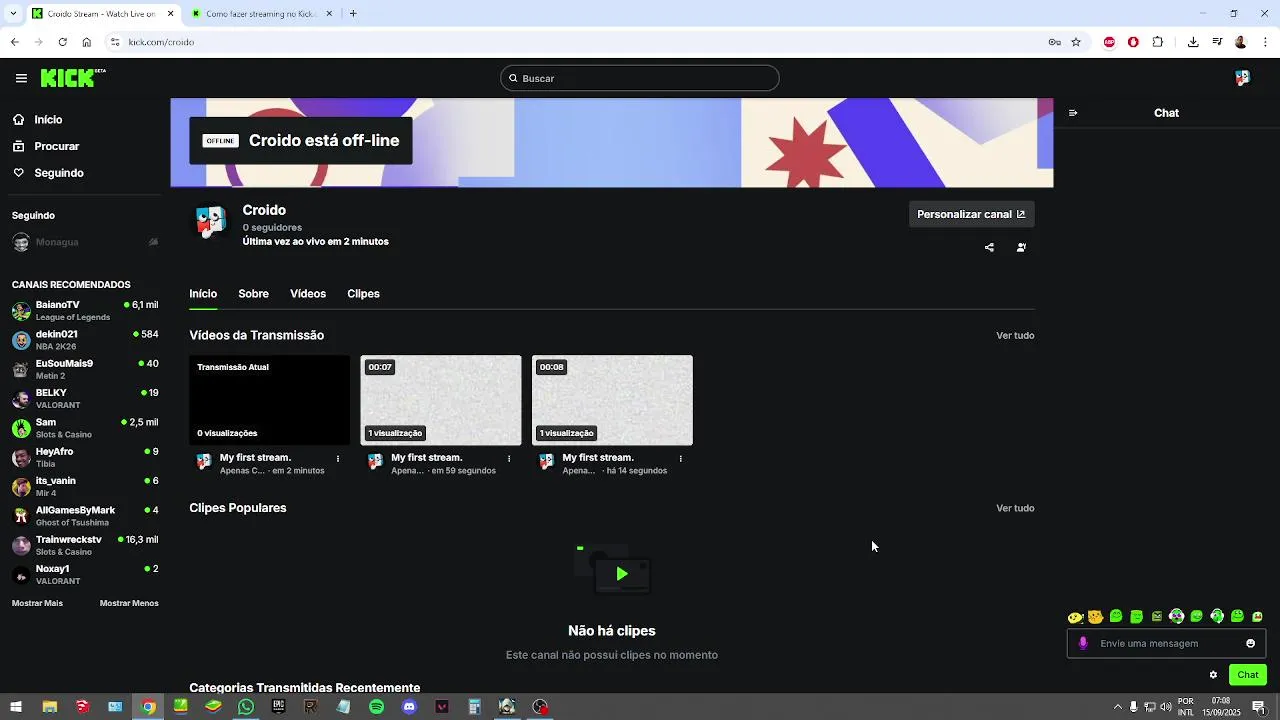Pick the green emote with headphones and sunglasses
This screenshot has height=720, width=1280.
1176,616
